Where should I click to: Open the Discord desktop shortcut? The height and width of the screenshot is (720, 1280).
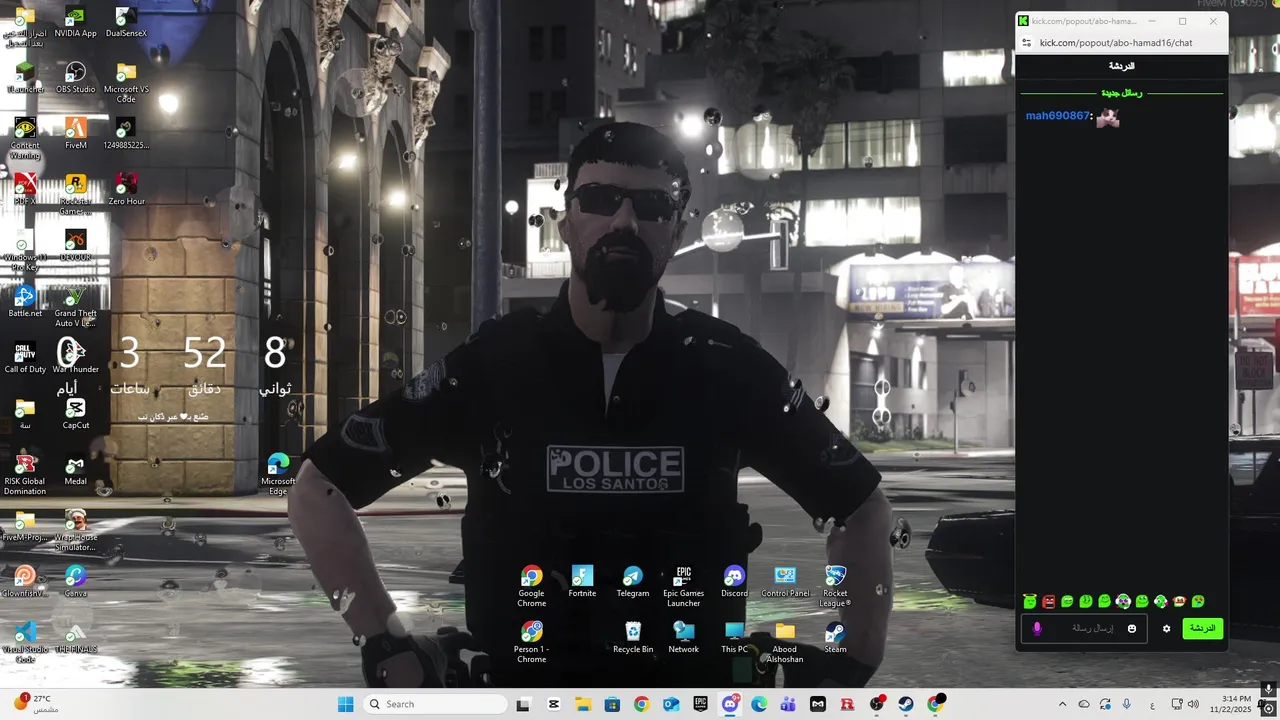coord(734,582)
